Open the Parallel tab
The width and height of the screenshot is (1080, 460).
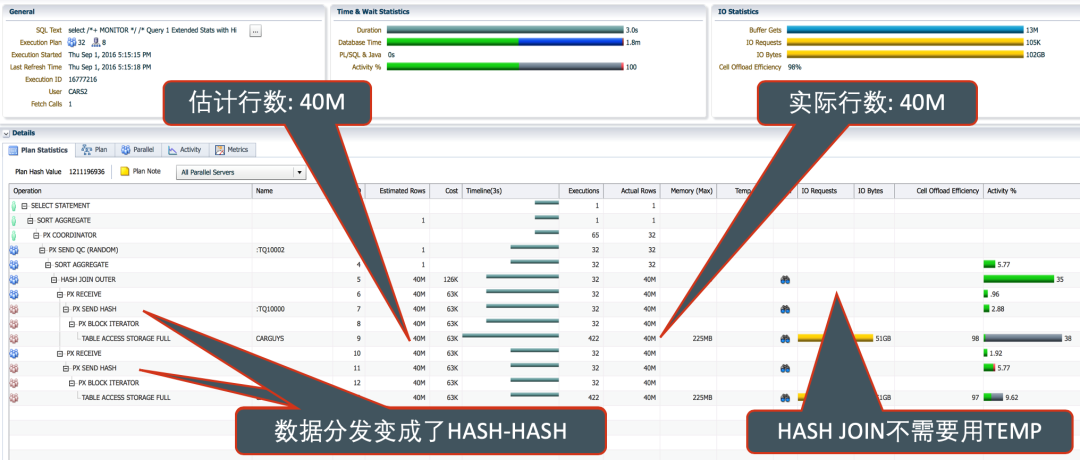137,149
